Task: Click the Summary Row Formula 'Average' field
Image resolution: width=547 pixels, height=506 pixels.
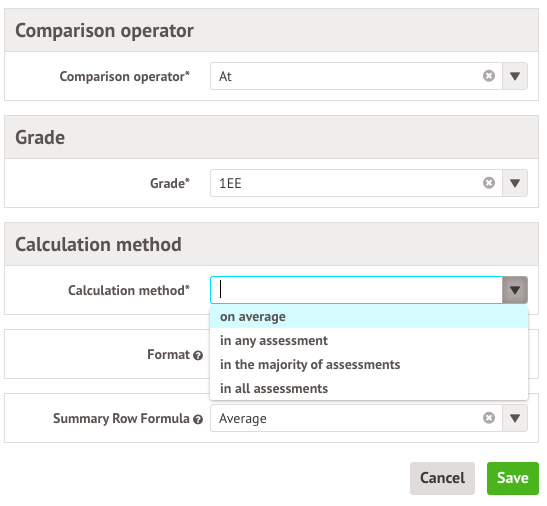Action: (356, 418)
